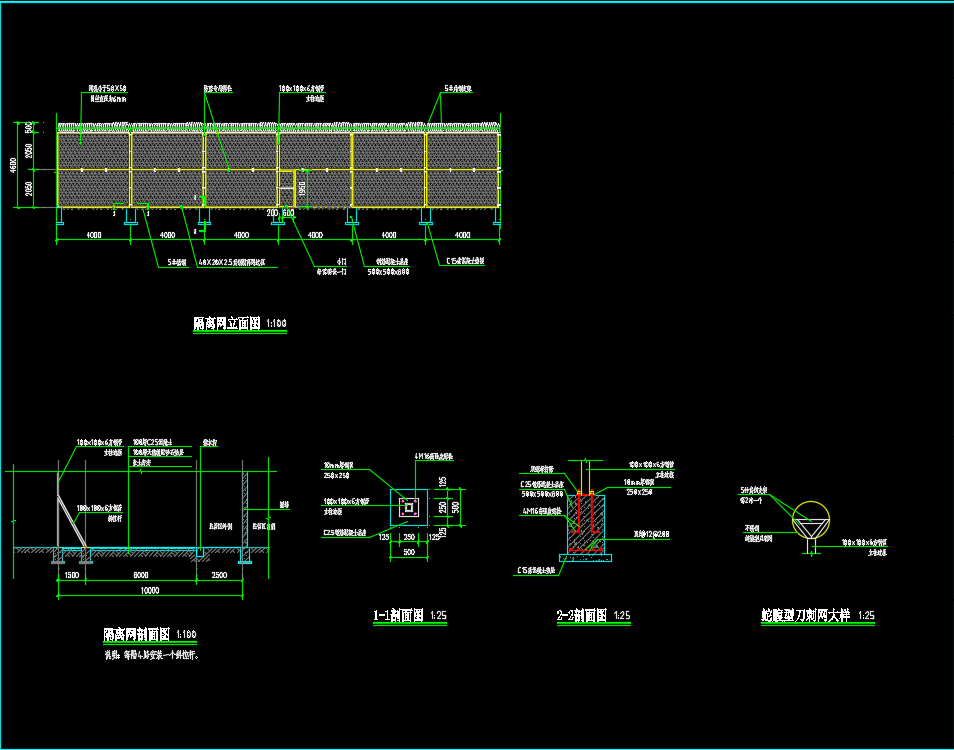The image size is (954, 750).
Task: Click the '500' width dimension under 1-1 section
Action: (409, 552)
